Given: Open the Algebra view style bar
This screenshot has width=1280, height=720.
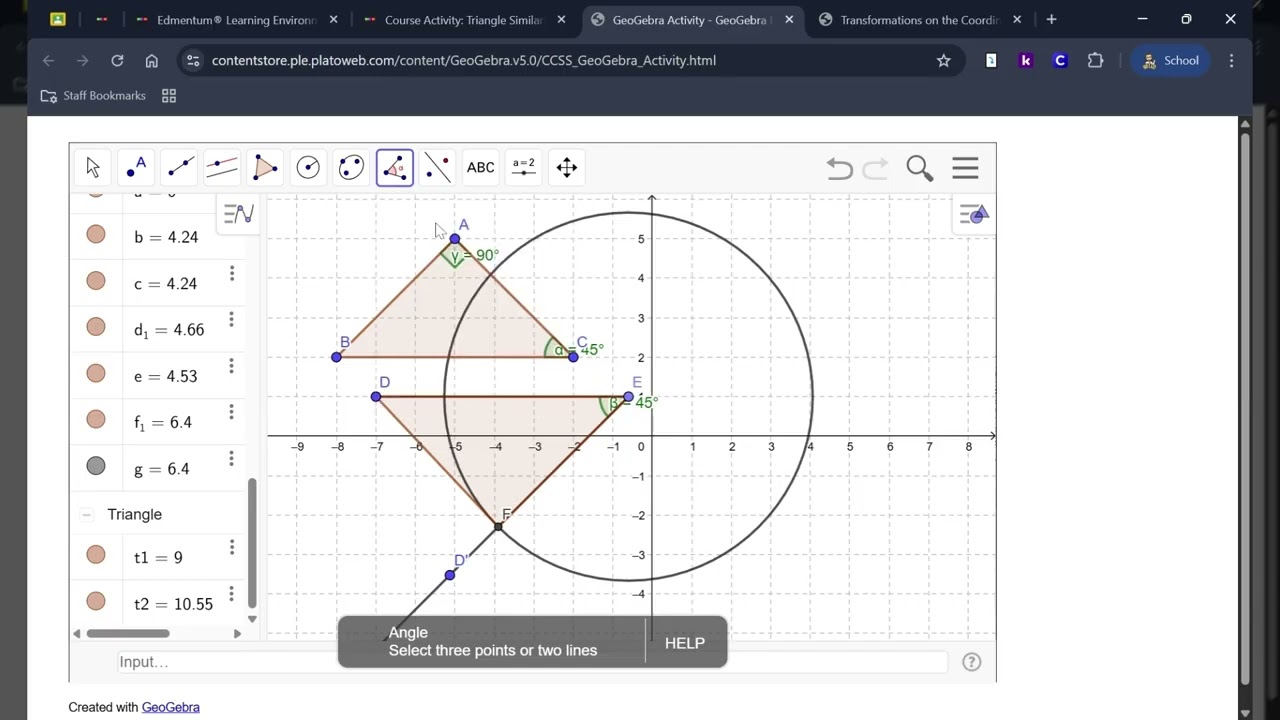Looking at the screenshot, I should 239,214.
